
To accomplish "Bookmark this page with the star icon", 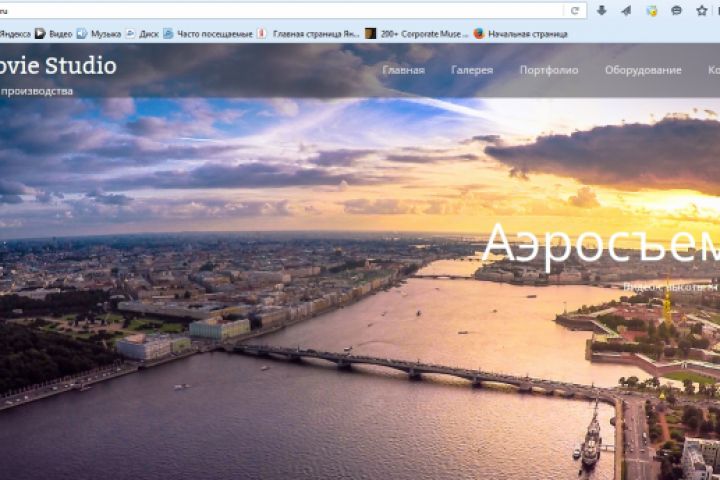I will tap(702, 11).
